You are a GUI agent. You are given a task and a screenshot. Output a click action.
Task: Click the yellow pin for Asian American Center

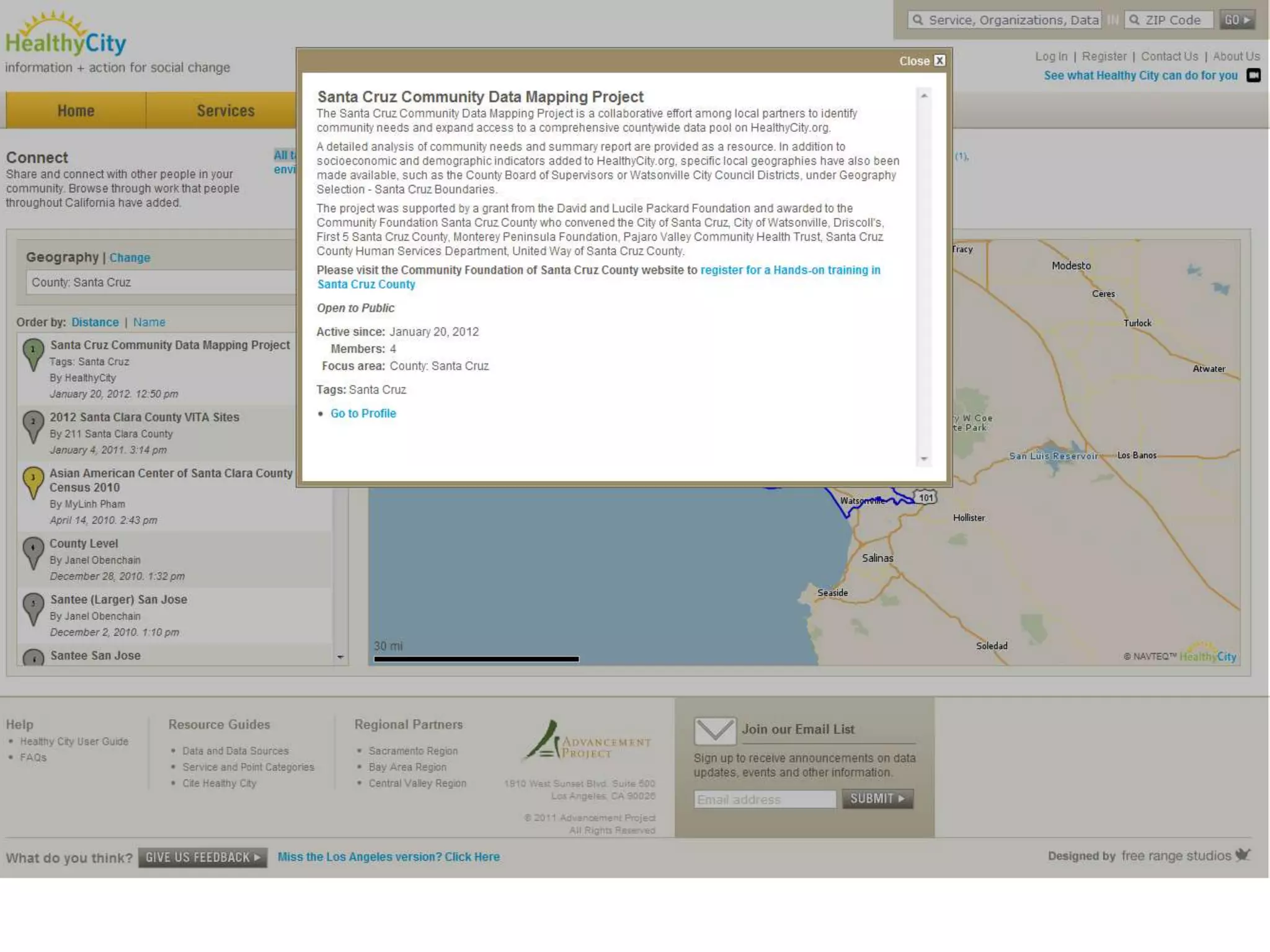[33, 480]
